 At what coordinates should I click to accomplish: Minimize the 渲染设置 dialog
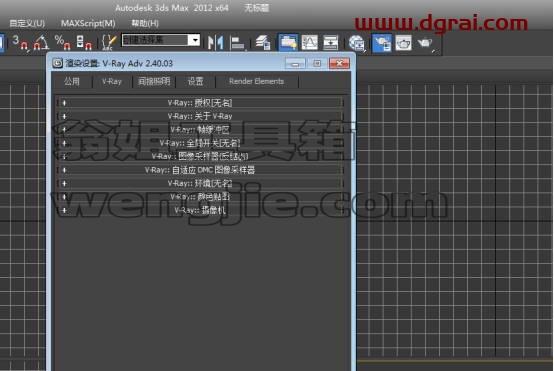tap(295, 63)
